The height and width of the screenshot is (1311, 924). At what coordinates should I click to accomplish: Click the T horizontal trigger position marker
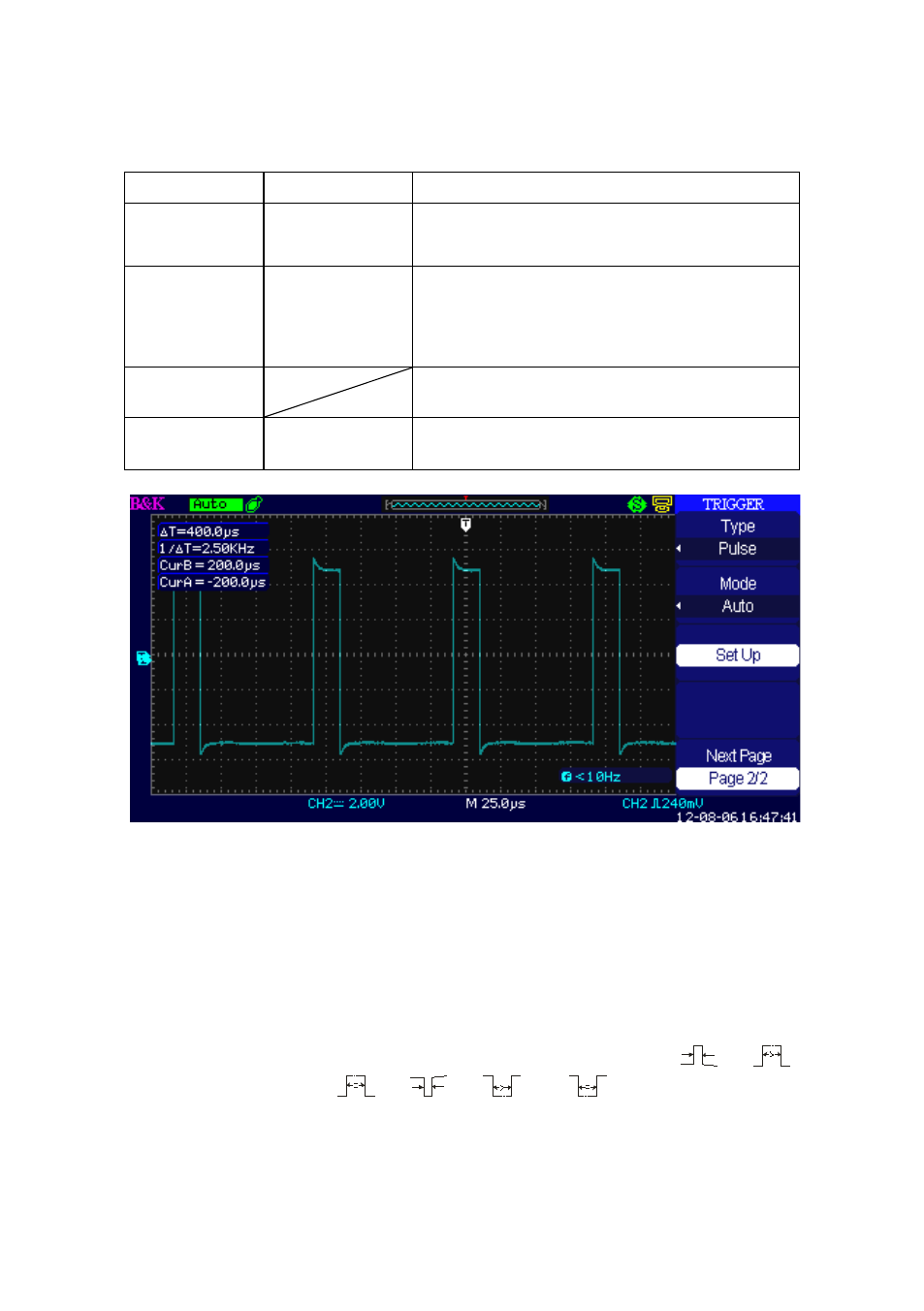point(465,525)
